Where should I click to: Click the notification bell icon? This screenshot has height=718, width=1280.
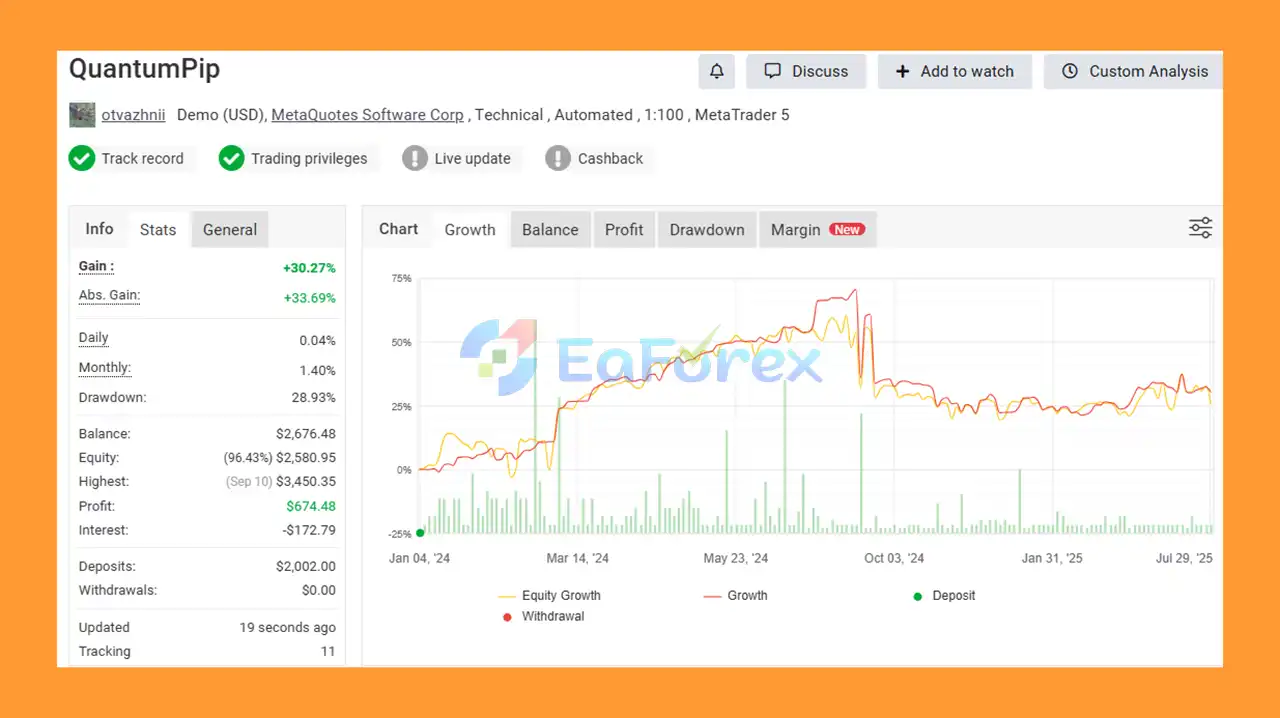(716, 71)
